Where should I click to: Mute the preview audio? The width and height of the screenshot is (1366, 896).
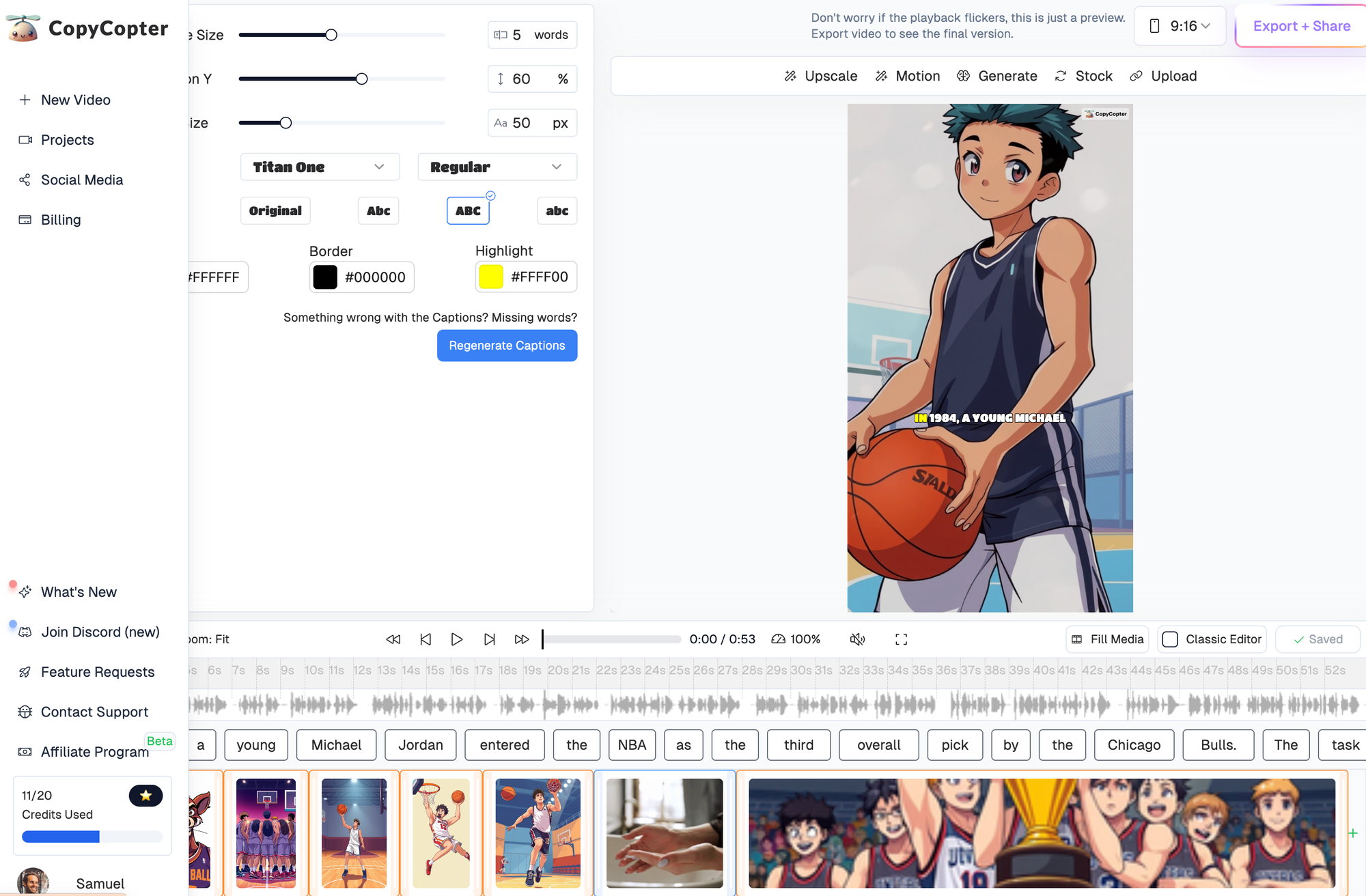pyautogui.click(x=858, y=639)
